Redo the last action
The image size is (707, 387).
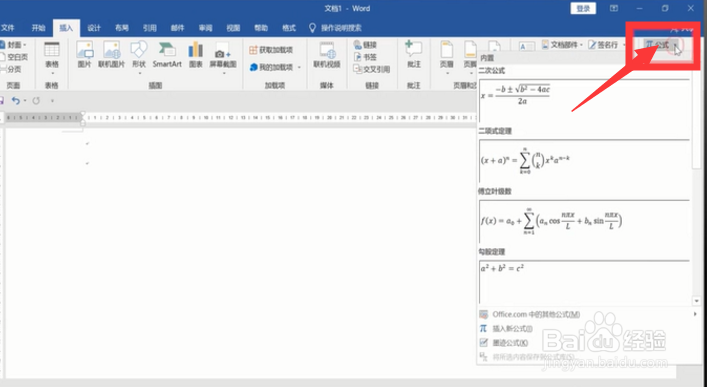(36, 101)
